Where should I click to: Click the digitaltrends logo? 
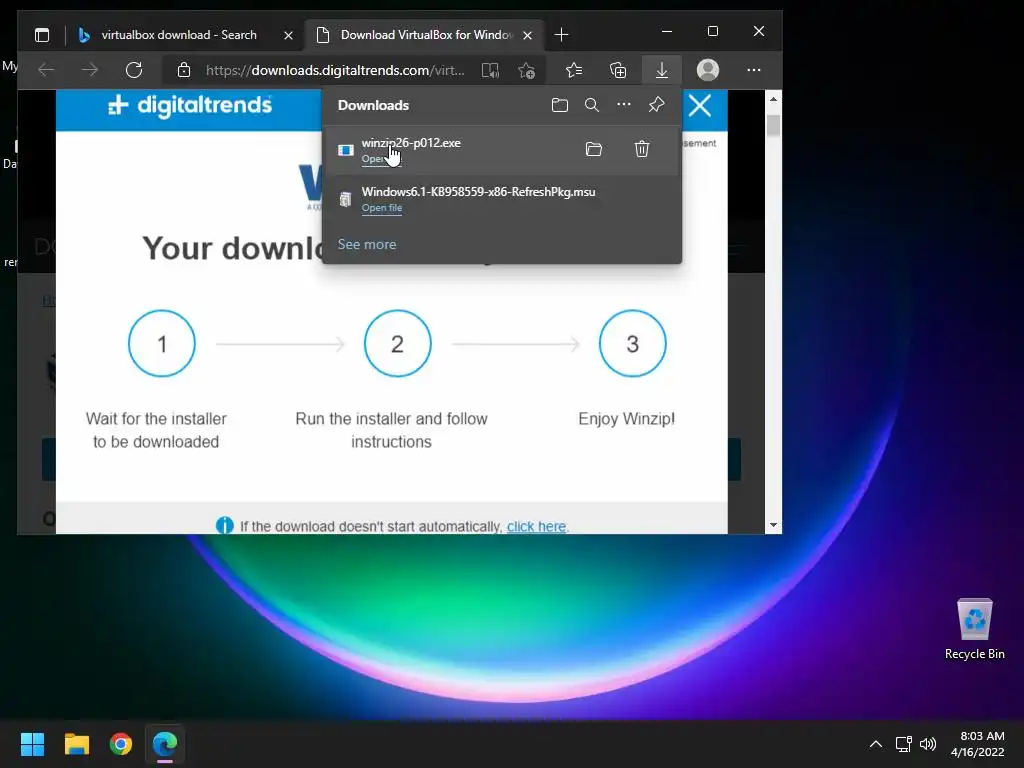click(x=190, y=105)
